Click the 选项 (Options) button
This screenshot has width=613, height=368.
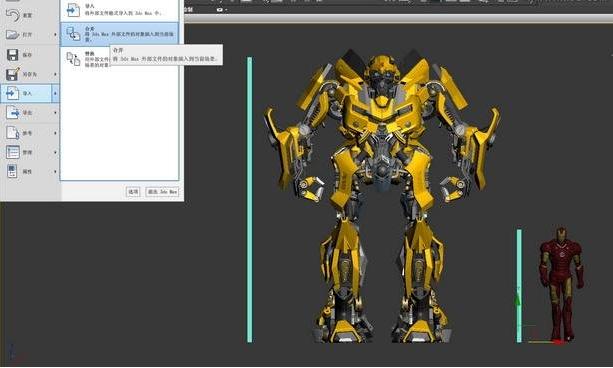tap(133, 192)
